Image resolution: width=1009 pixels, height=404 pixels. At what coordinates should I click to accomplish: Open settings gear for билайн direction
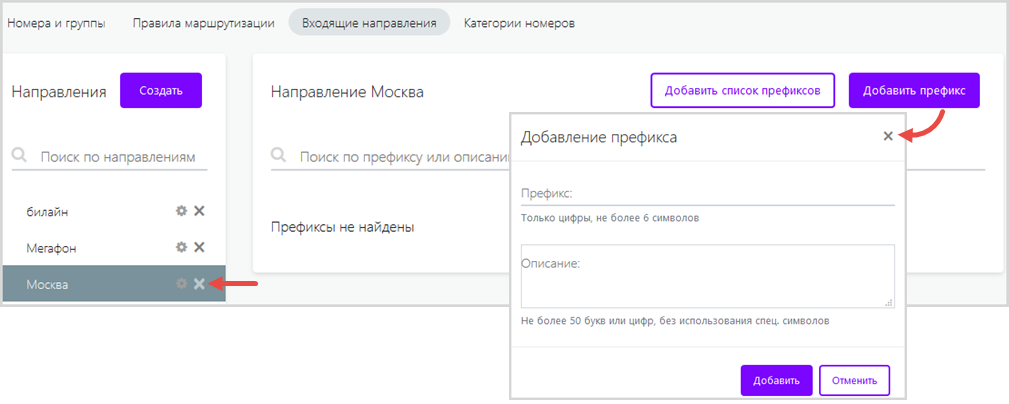click(x=181, y=211)
